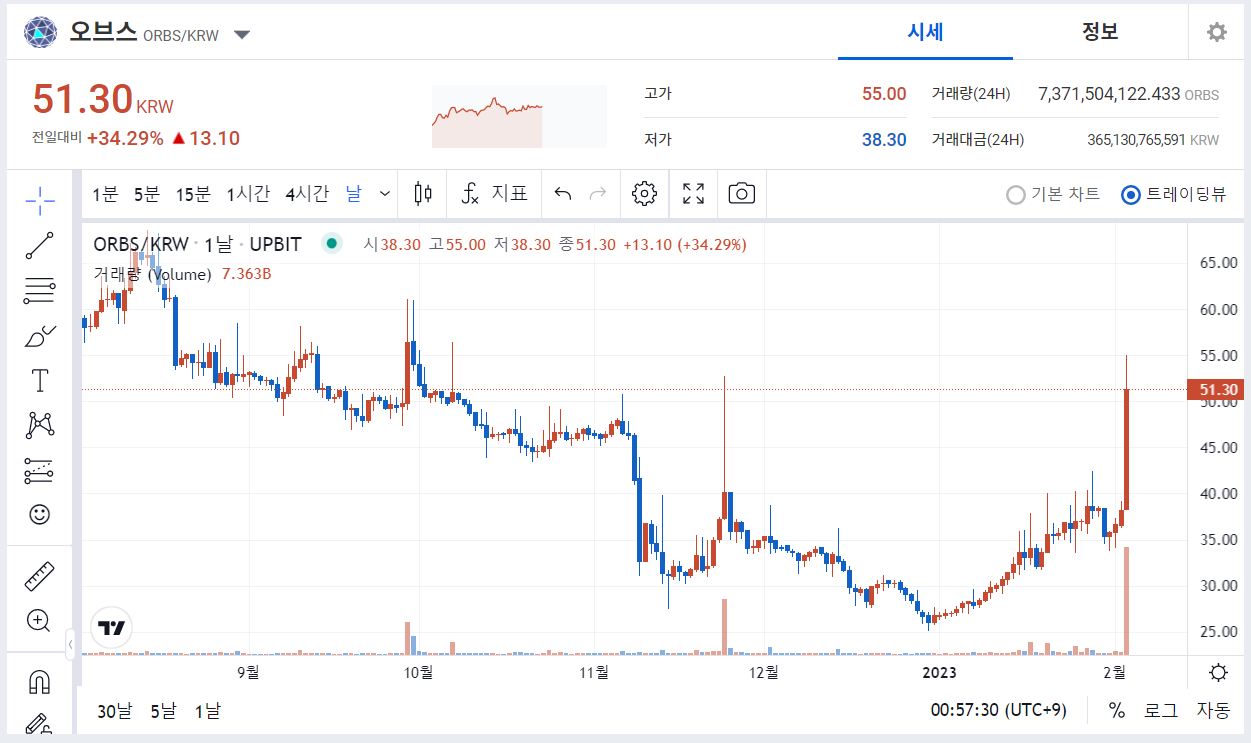Select the 5분 interval
The width and height of the screenshot is (1251, 743).
pyautogui.click(x=146, y=194)
